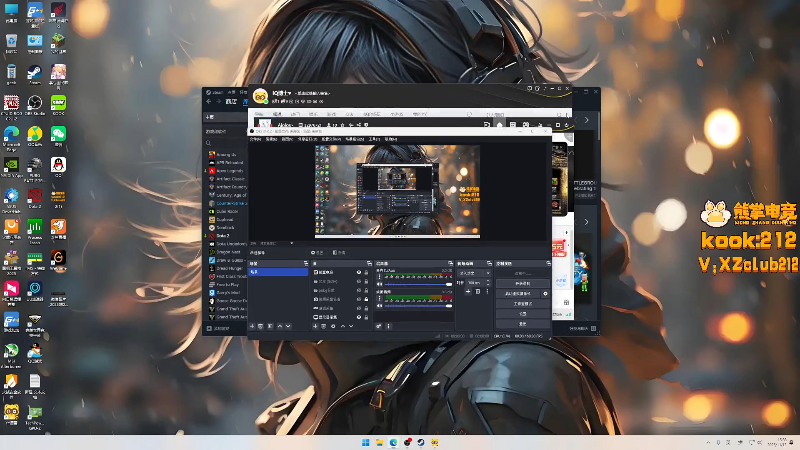This screenshot has height=450, width=800.
Task: Open the transitions kebab menu
Action: (x=487, y=291)
